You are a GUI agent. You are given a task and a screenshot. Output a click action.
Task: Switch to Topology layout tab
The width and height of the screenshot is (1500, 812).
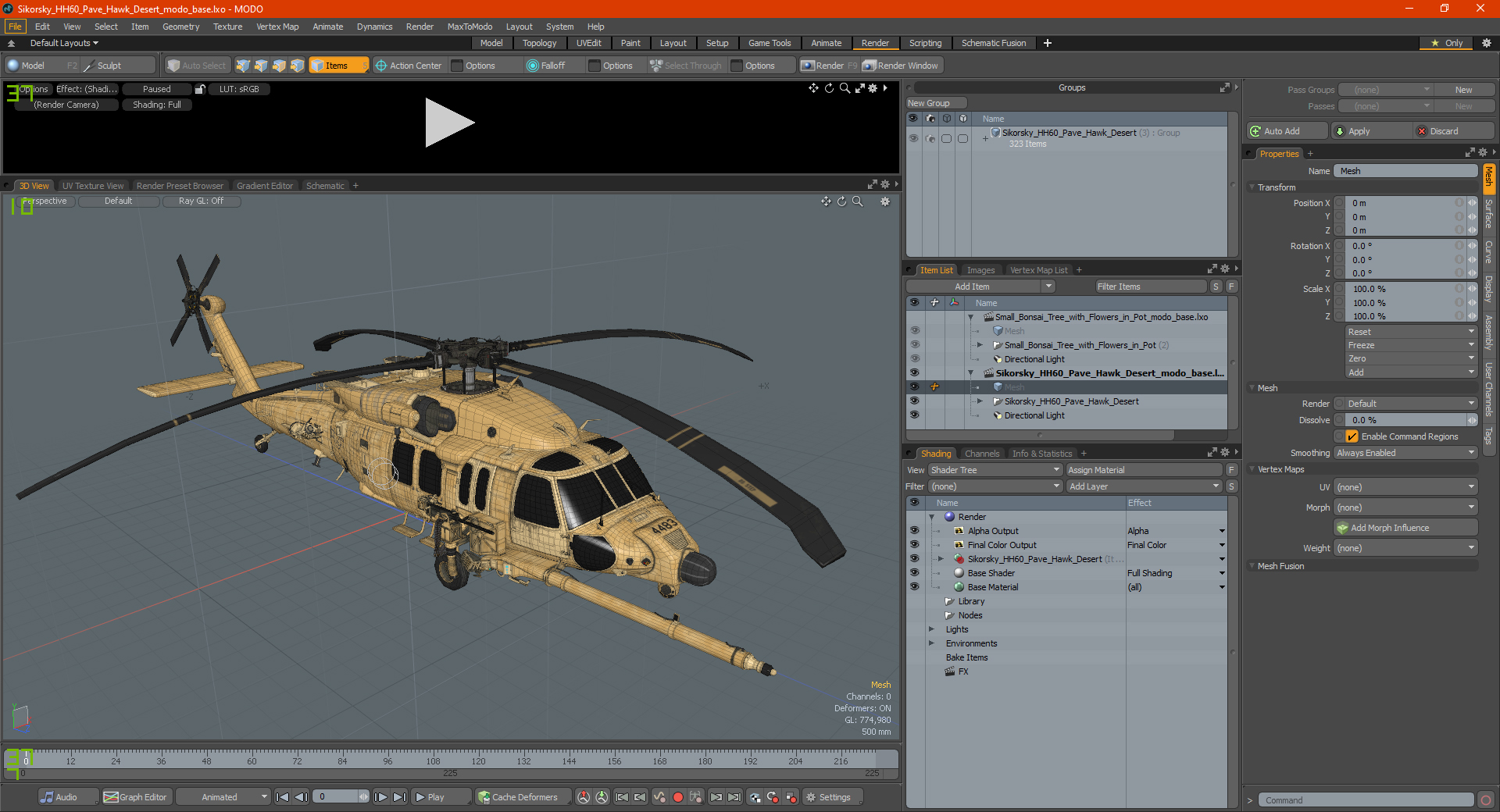coord(540,43)
